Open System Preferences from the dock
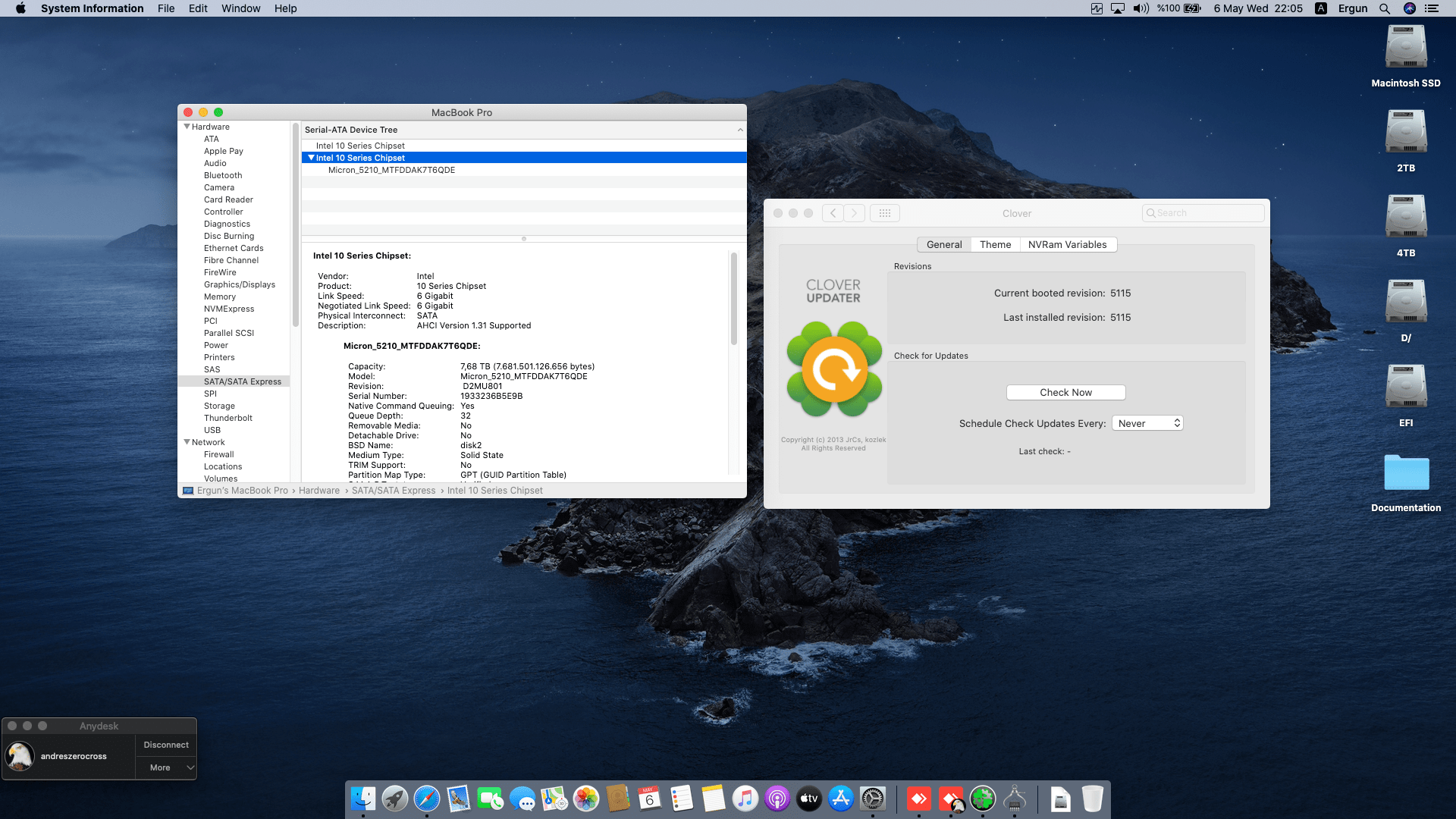This screenshot has width=1456, height=819. click(873, 799)
